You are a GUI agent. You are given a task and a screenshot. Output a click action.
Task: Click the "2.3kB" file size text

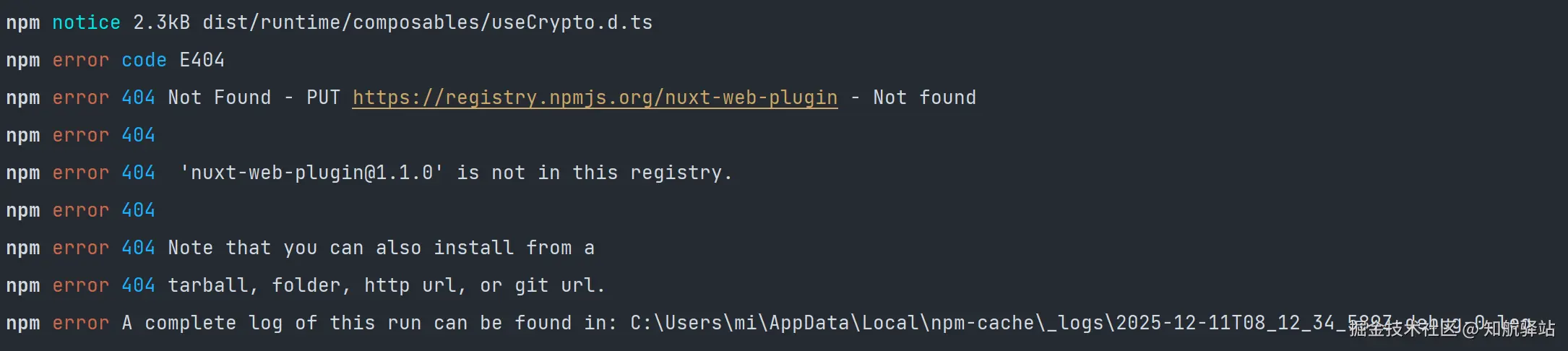tap(161, 22)
